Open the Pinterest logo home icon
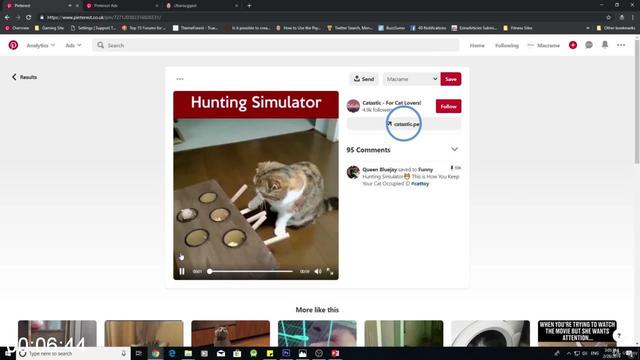640x360 pixels. click(13, 45)
